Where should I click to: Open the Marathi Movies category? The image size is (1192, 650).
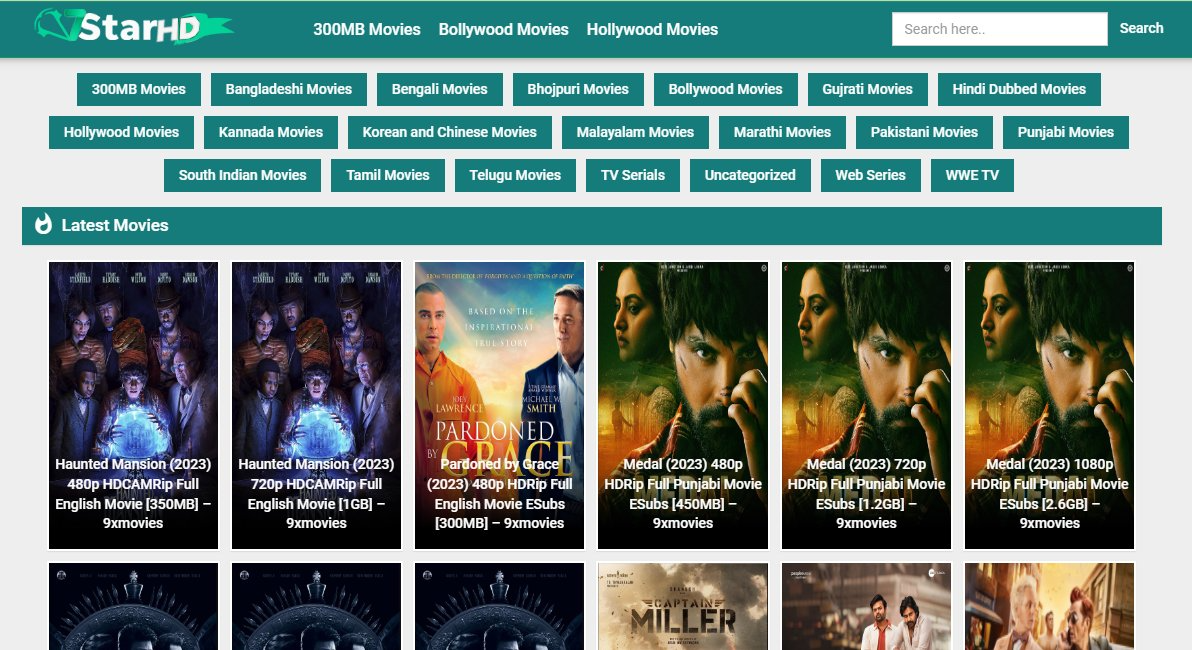point(782,132)
